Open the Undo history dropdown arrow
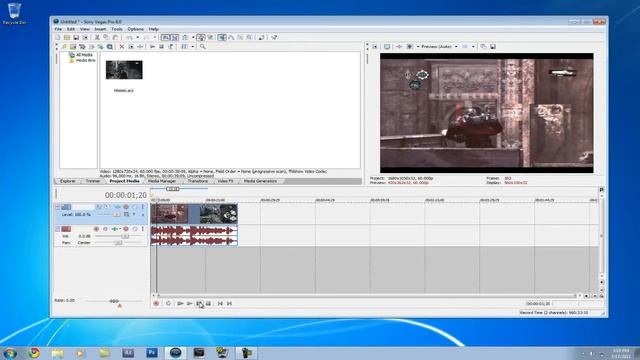Image resolution: width=640 pixels, height=360 pixels. click(x=138, y=38)
